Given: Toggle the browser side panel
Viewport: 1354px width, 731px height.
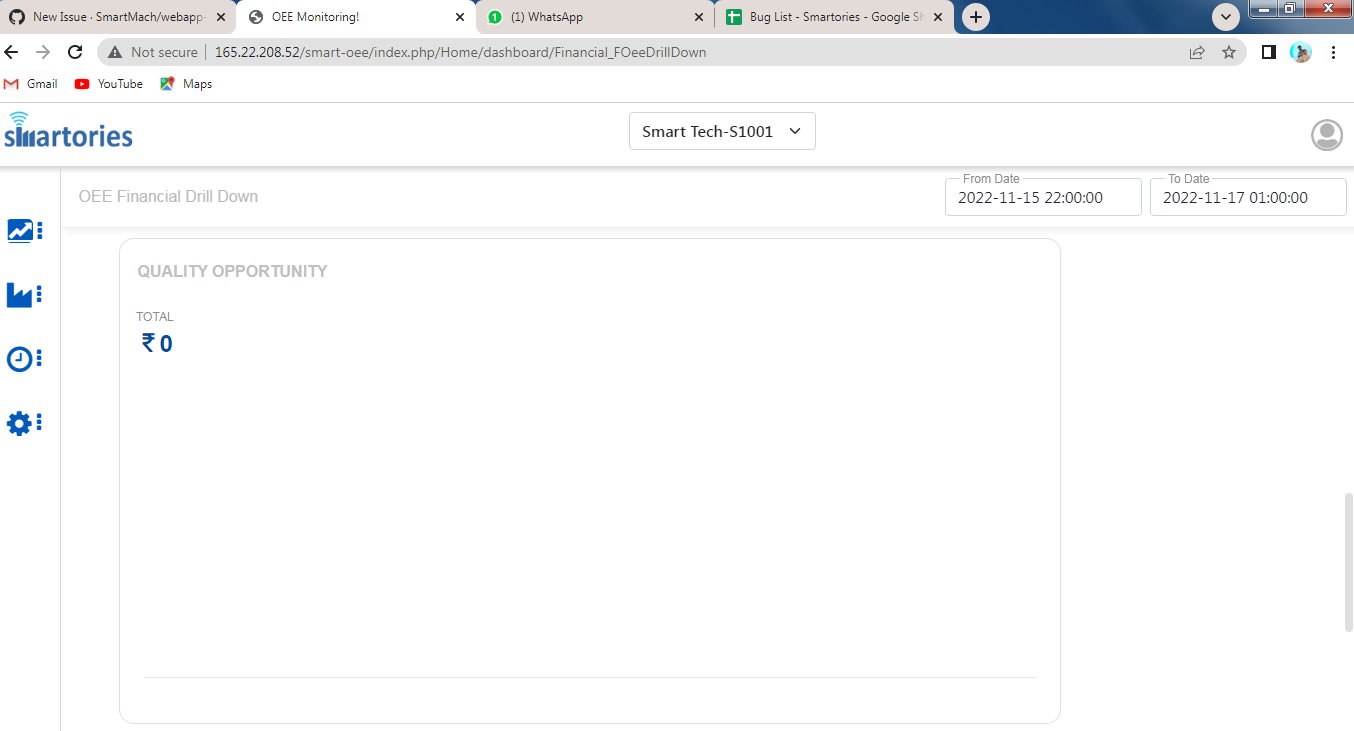Looking at the screenshot, I should (x=1268, y=52).
